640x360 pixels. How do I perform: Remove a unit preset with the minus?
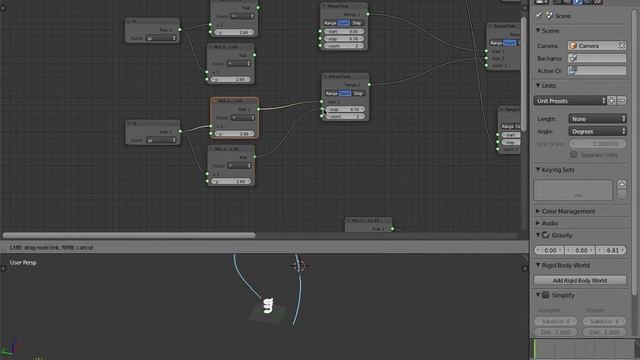621,100
